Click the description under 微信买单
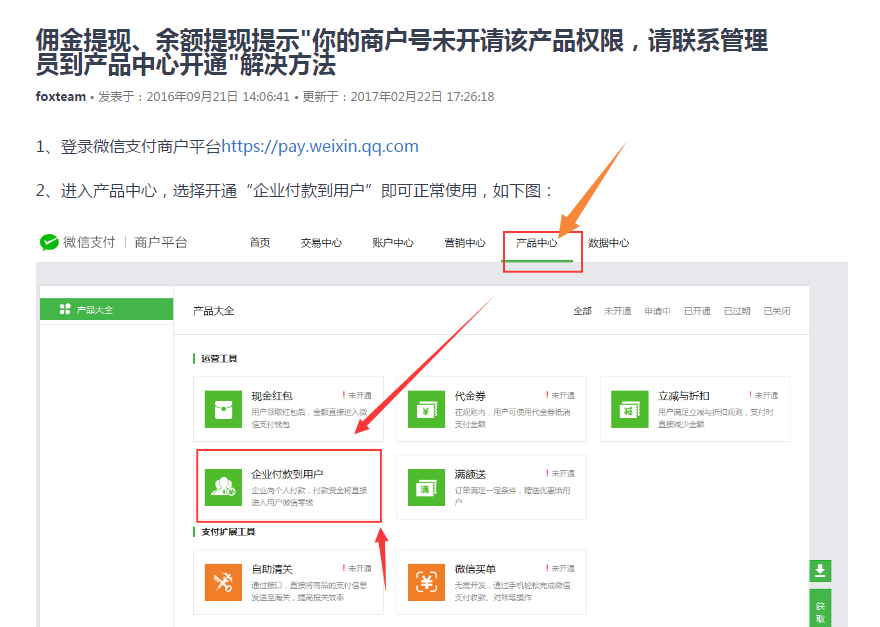 pos(512,592)
